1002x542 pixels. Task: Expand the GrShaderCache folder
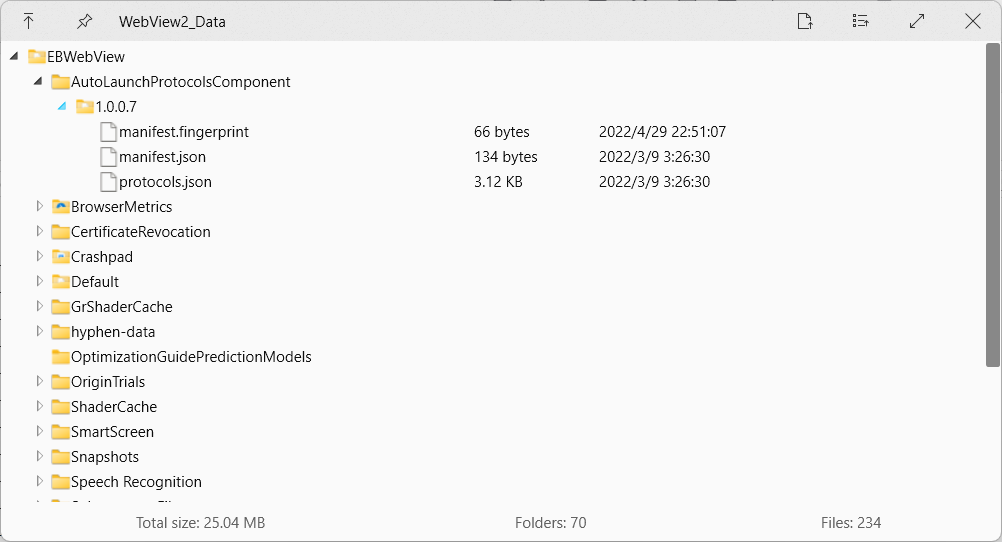click(40, 307)
